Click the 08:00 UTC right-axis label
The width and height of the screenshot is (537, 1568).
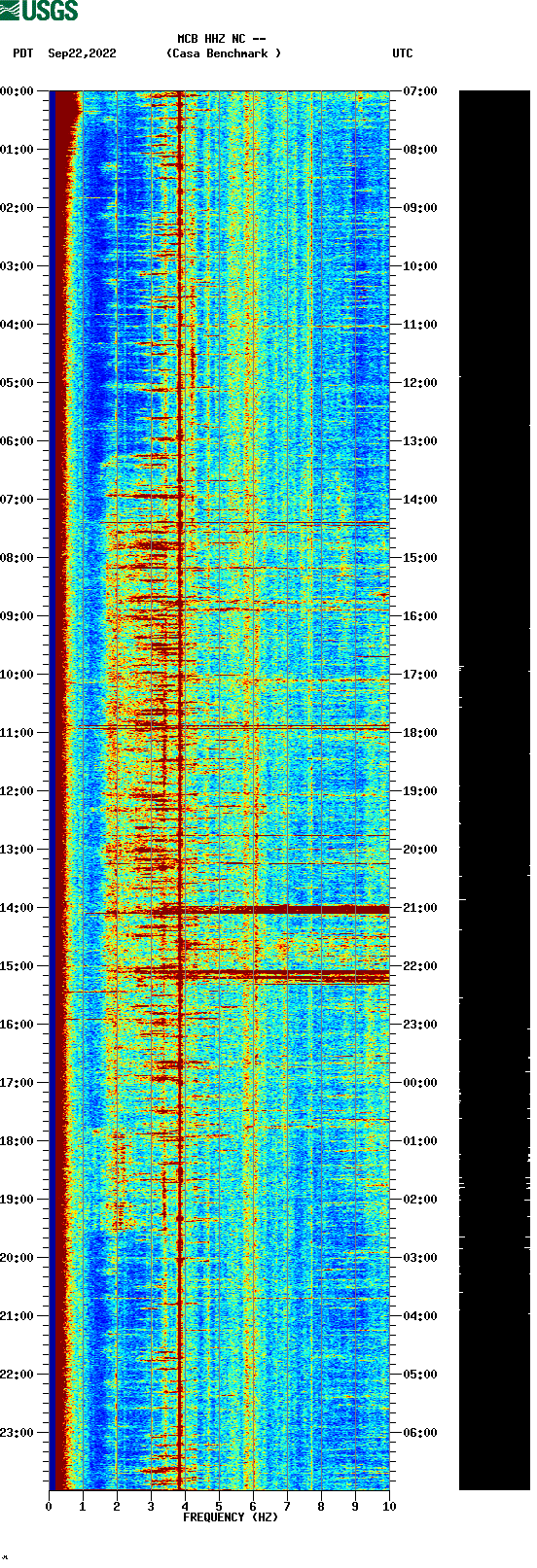tap(420, 150)
